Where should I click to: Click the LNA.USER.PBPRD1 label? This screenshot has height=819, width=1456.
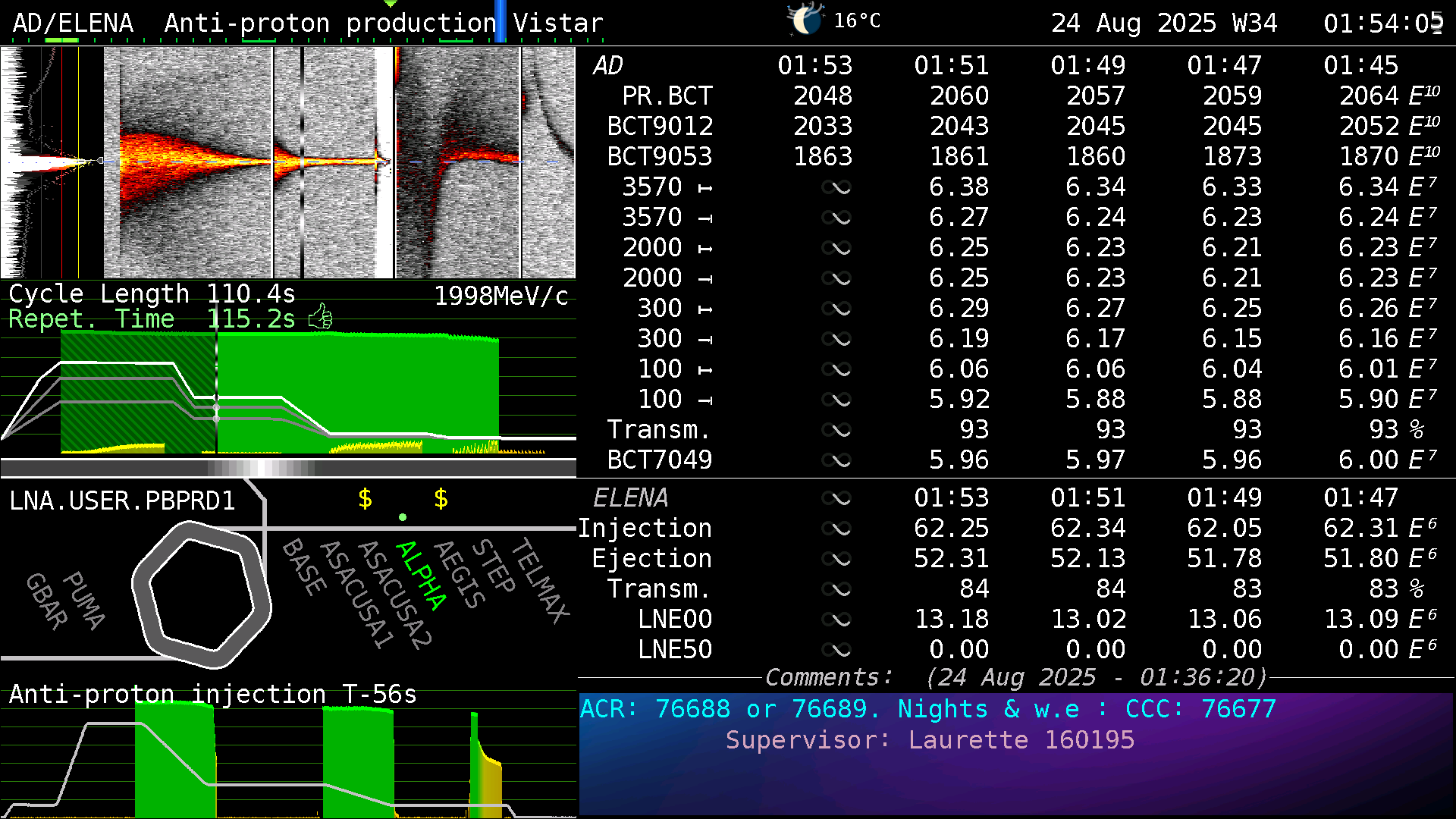click(x=122, y=500)
